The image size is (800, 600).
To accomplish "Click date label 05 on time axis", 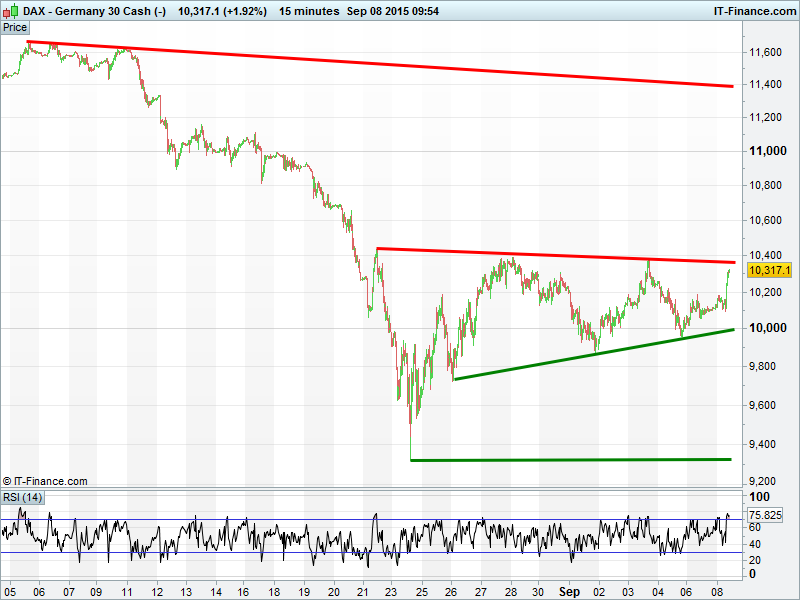I will 10,592.
